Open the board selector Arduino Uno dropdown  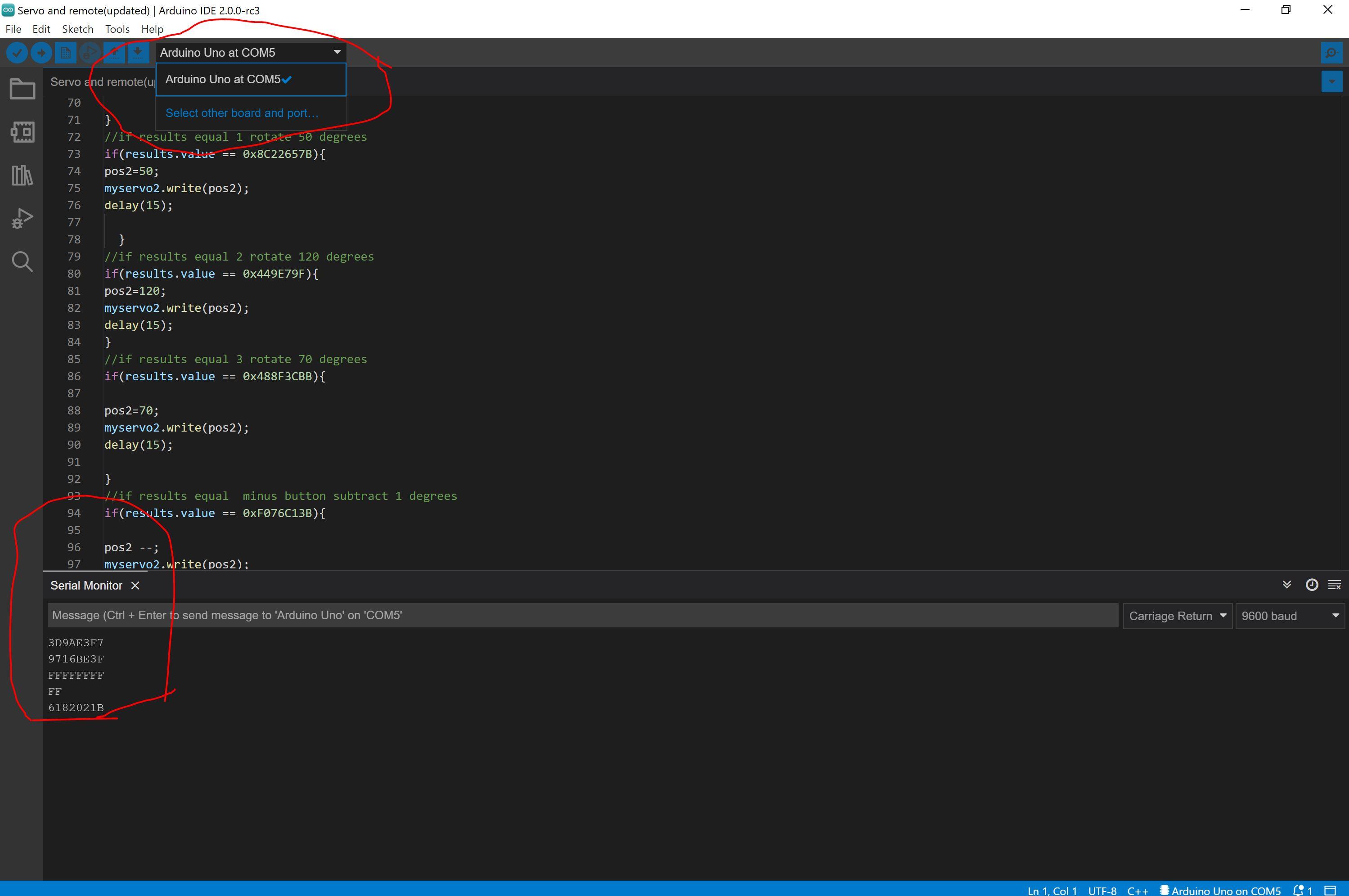click(x=250, y=53)
